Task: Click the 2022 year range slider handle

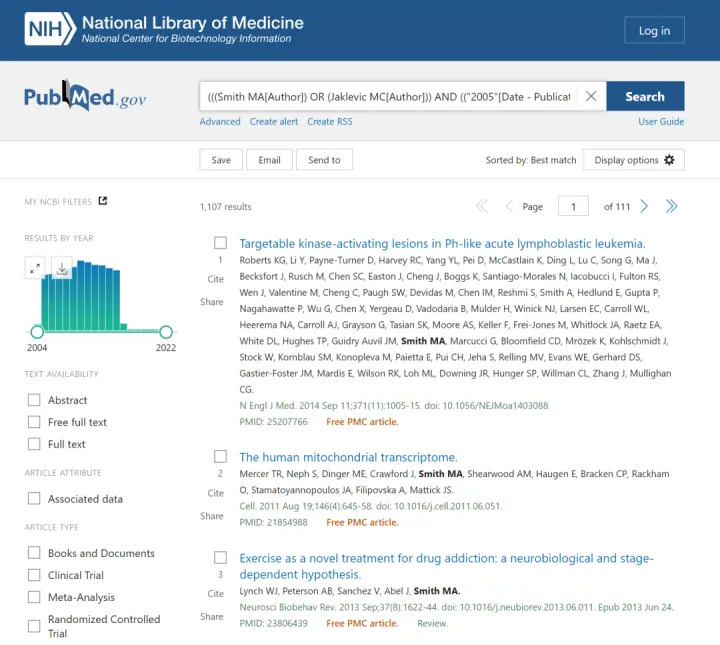Action: click(x=166, y=331)
